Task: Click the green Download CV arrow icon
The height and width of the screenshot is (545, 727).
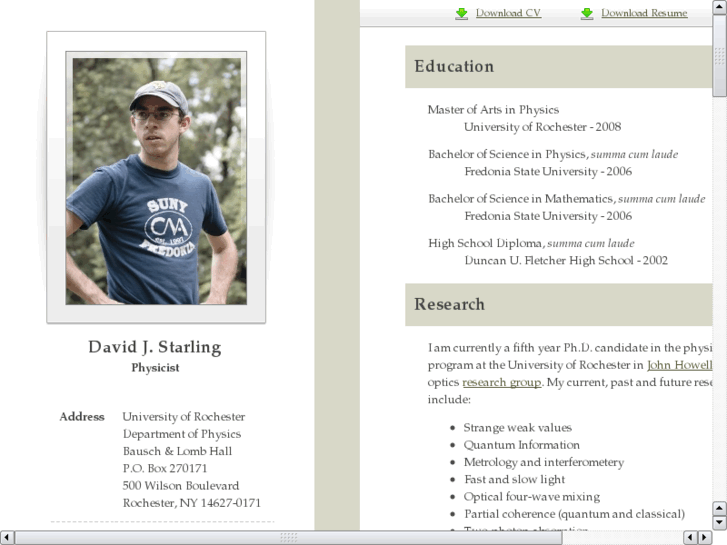Action: point(461,13)
